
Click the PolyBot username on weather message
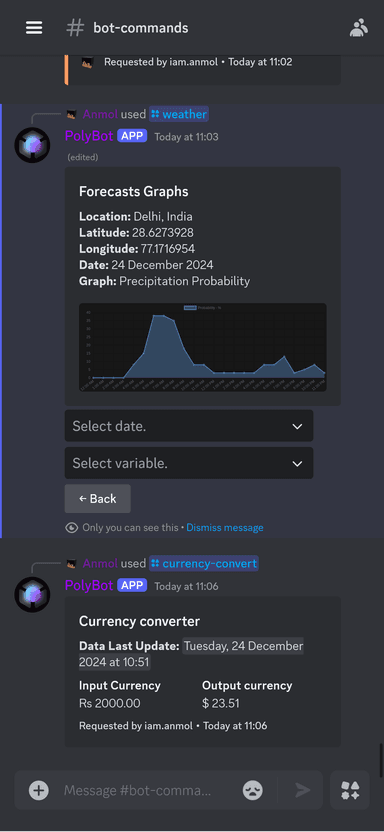[x=89, y=136]
